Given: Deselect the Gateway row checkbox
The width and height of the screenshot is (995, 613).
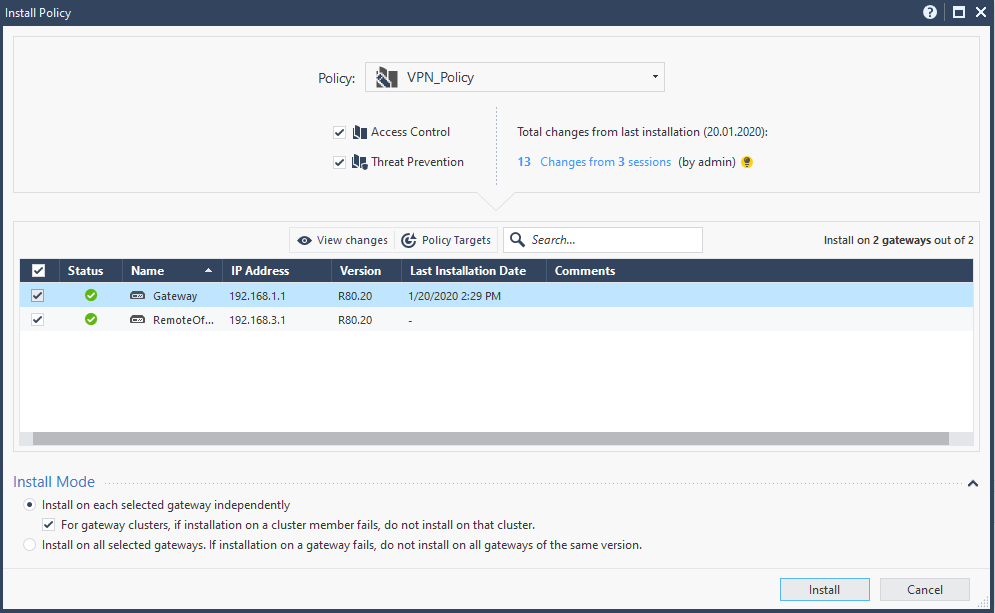Looking at the screenshot, I should pos(38,296).
